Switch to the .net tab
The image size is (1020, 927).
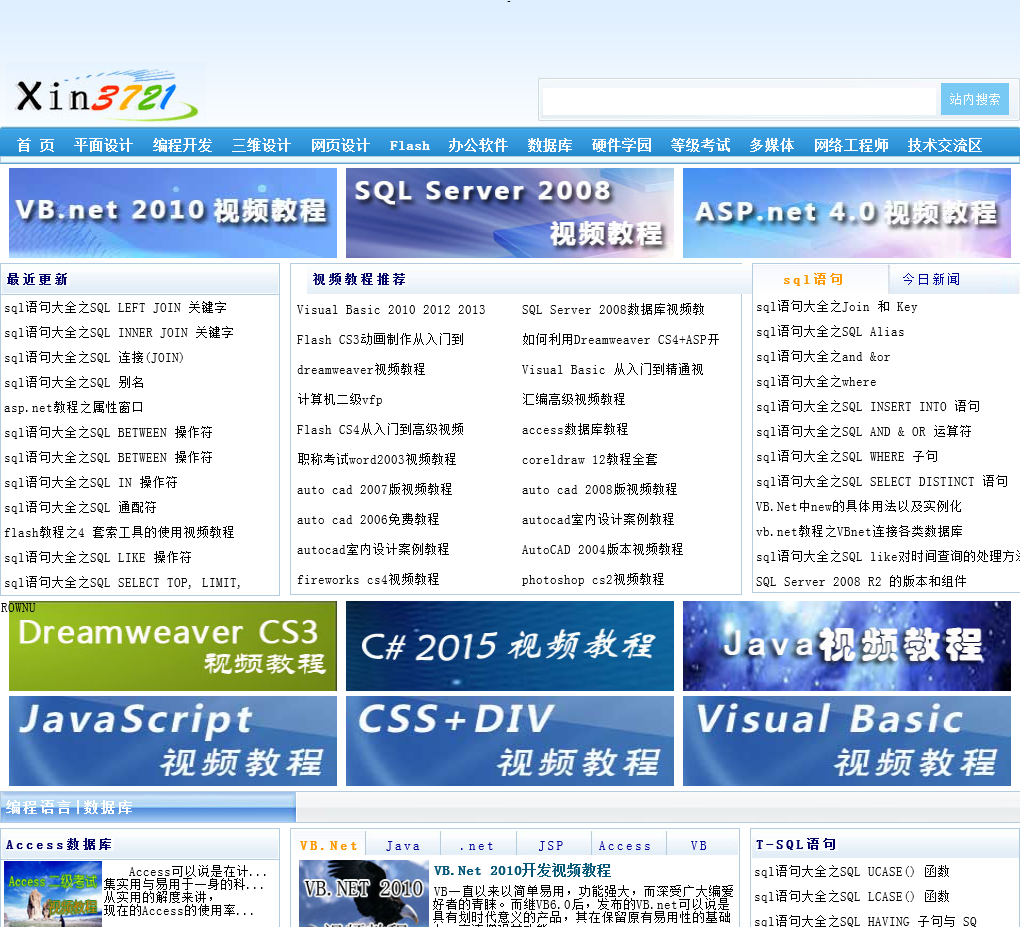coord(477,846)
